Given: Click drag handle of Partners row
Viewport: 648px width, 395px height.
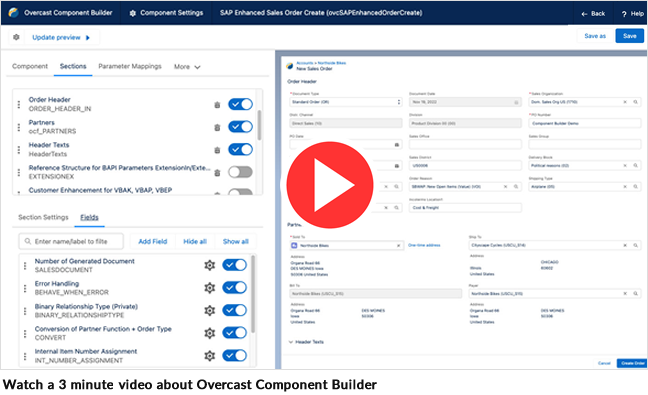Looking at the screenshot, I should click(19, 127).
